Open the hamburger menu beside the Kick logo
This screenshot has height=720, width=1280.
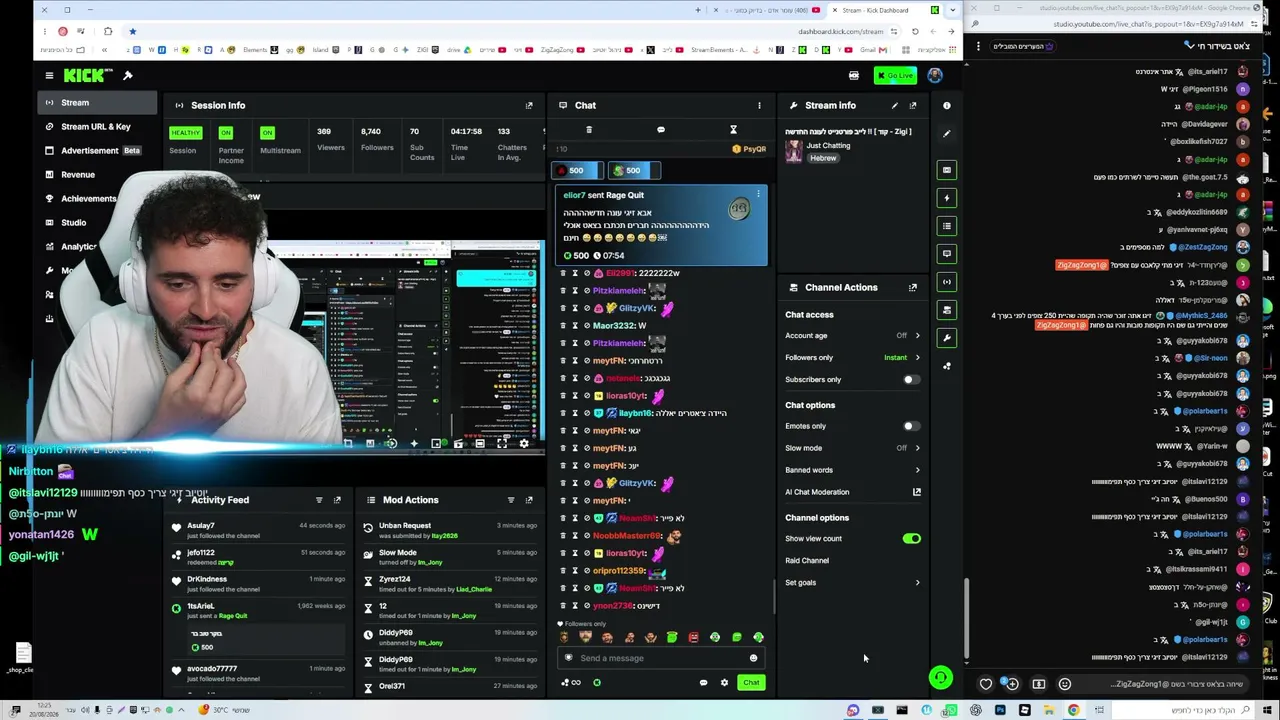pos(49,75)
